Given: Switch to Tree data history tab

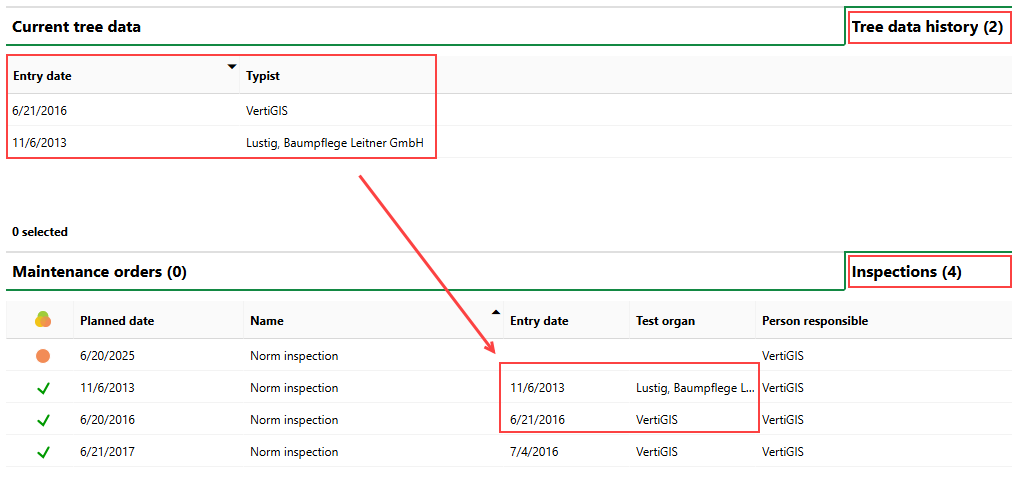Looking at the screenshot, I should coord(926,27).
